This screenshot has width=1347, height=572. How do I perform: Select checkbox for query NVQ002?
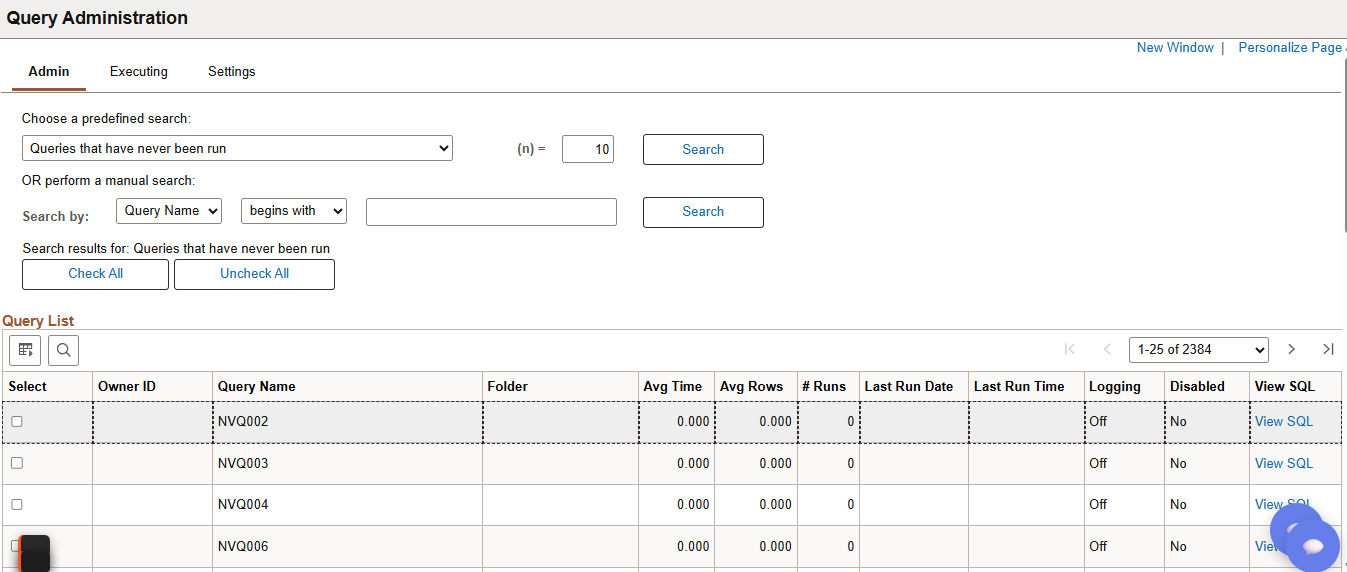17,422
